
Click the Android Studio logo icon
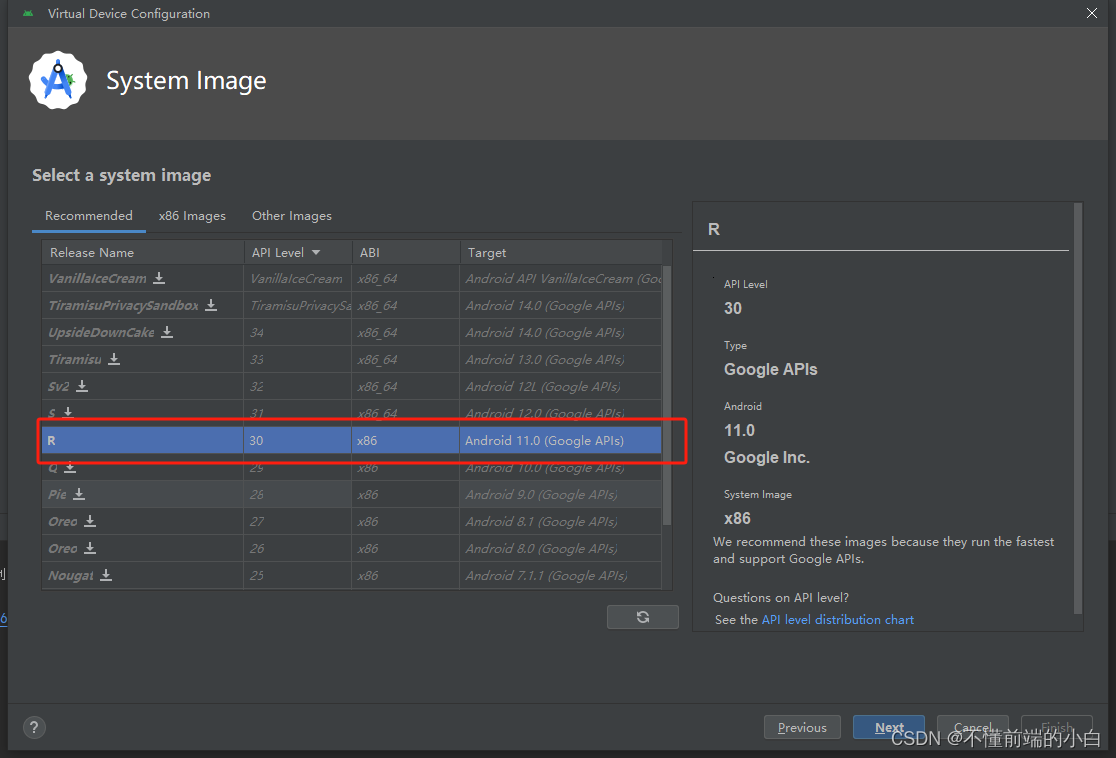pos(58,80)
